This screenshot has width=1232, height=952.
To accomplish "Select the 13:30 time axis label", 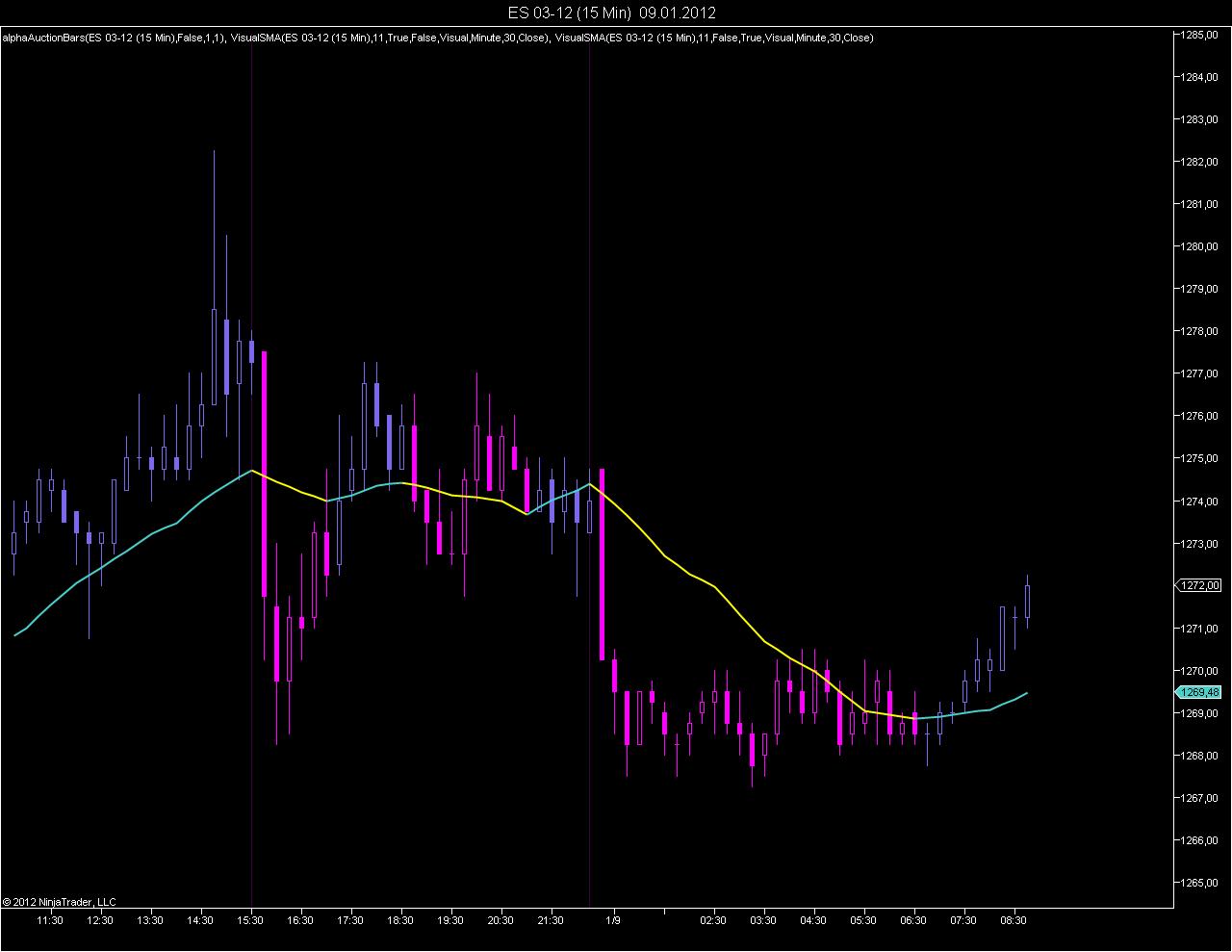I will 150,920.
